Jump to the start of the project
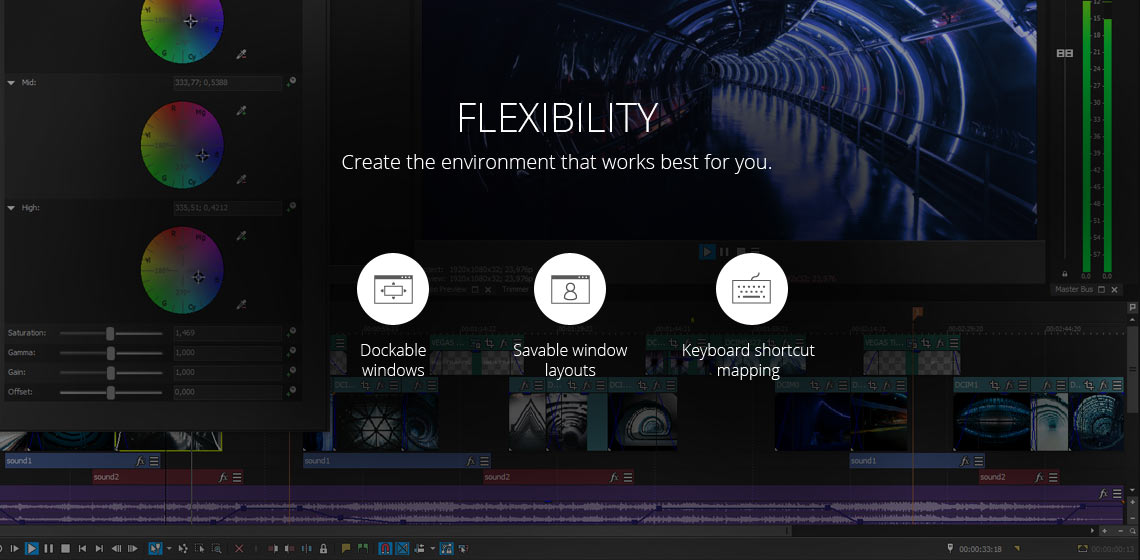Viewport: 1140px width, 560px height. [82, 548]
